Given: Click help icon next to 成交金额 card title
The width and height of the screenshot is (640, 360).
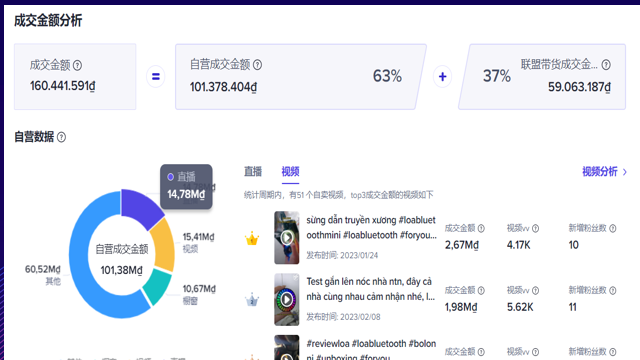Looking at the screenshot, I should [77, 65].
